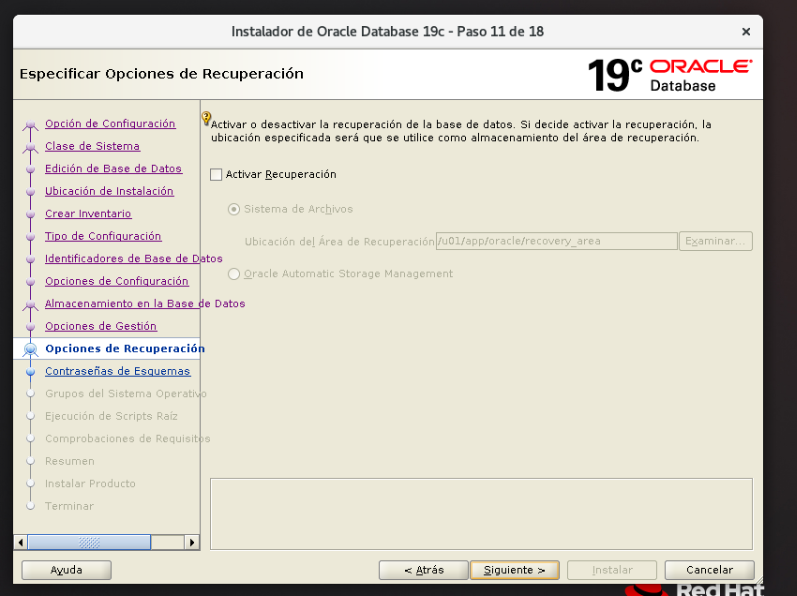This screenshot has height=596, width=797.
Task: Go to Opciones de Gestión step
Action: [101, 326]
